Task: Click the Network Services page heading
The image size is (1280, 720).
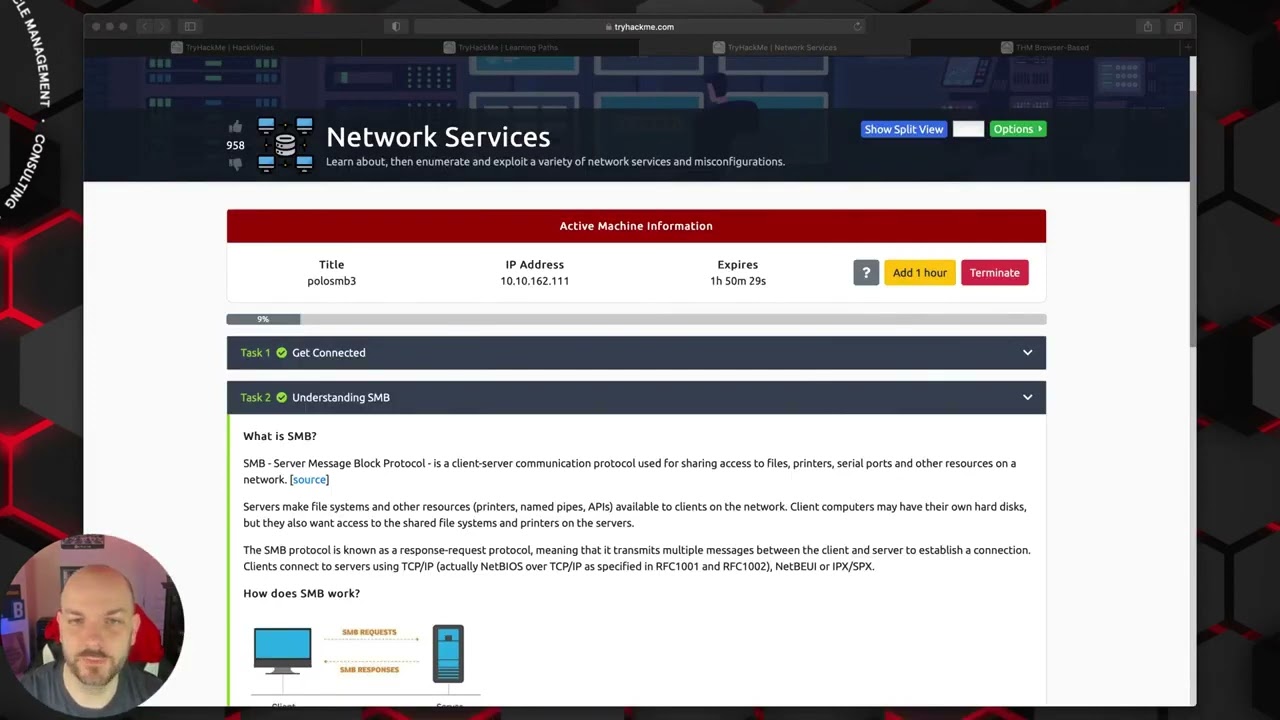Action: [x=438, y=137]
